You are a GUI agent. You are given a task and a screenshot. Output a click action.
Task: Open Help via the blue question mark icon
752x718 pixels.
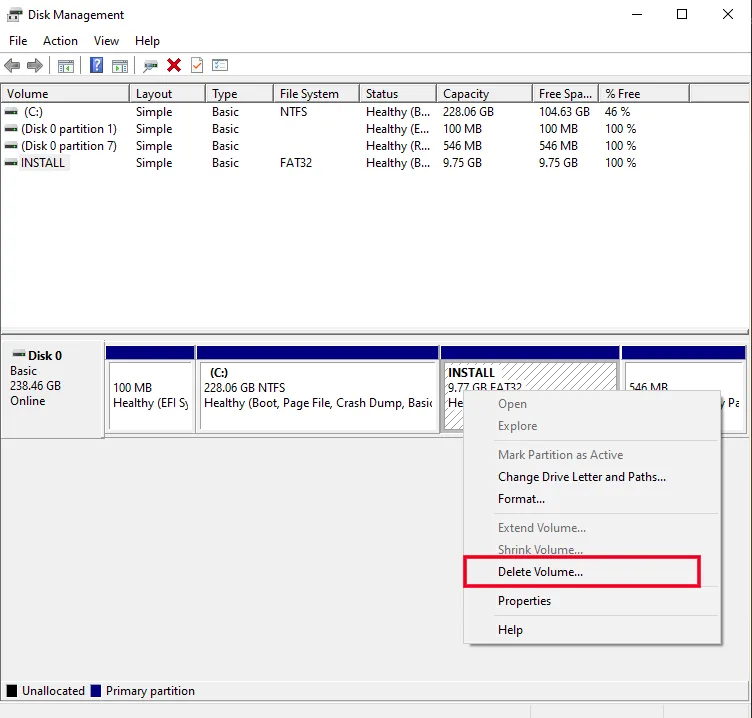96,66
